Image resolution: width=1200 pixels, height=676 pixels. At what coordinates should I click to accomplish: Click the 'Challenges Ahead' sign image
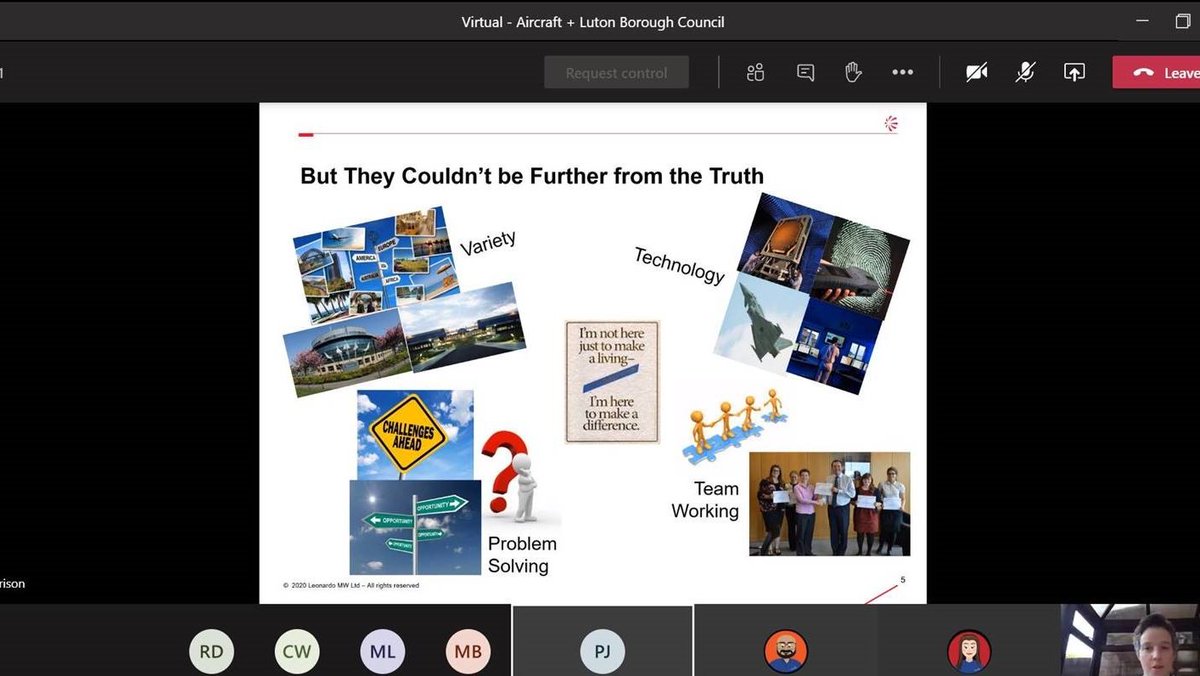click(x=415, y=435)
